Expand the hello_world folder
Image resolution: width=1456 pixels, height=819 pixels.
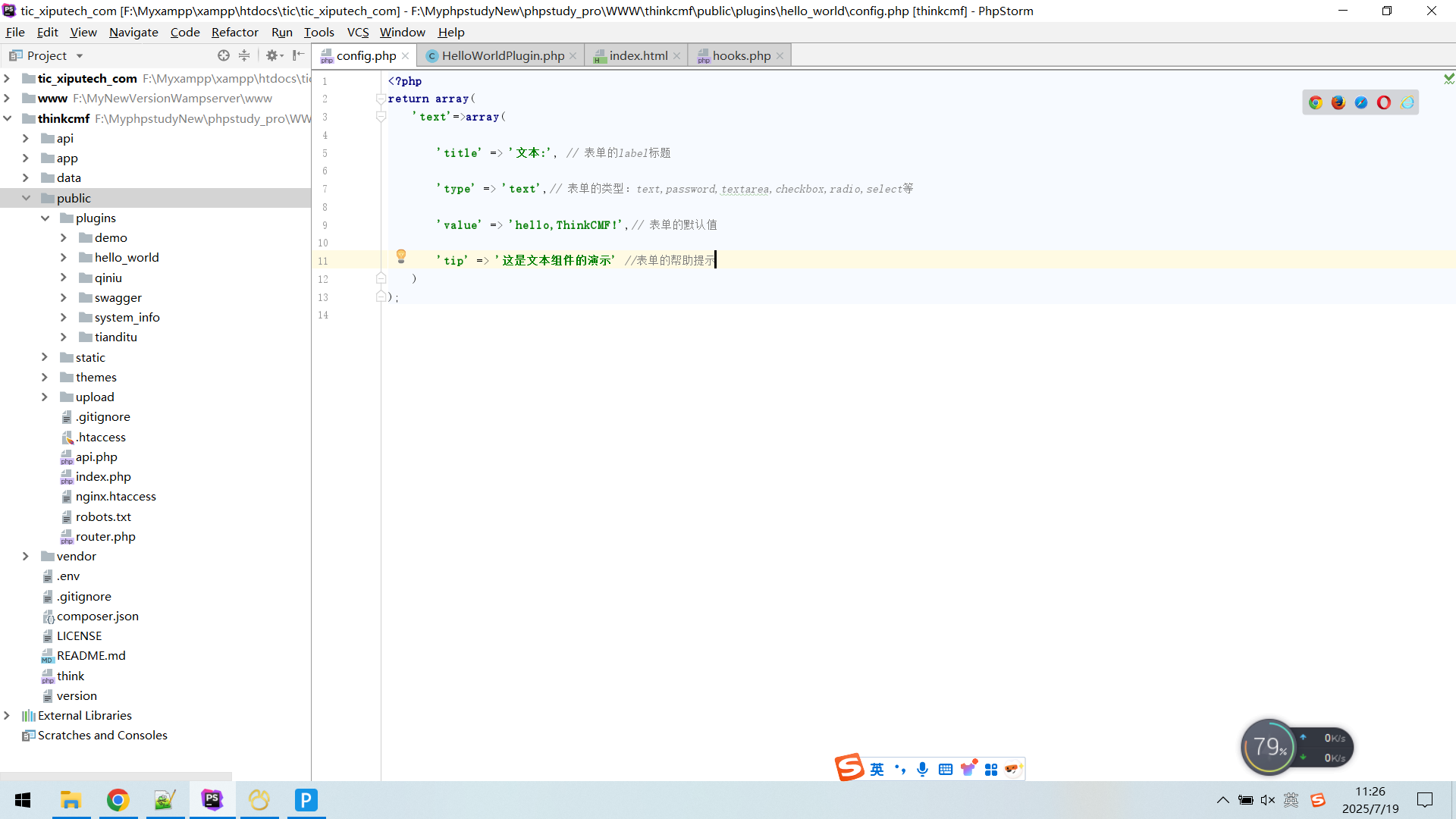(64, 258)
